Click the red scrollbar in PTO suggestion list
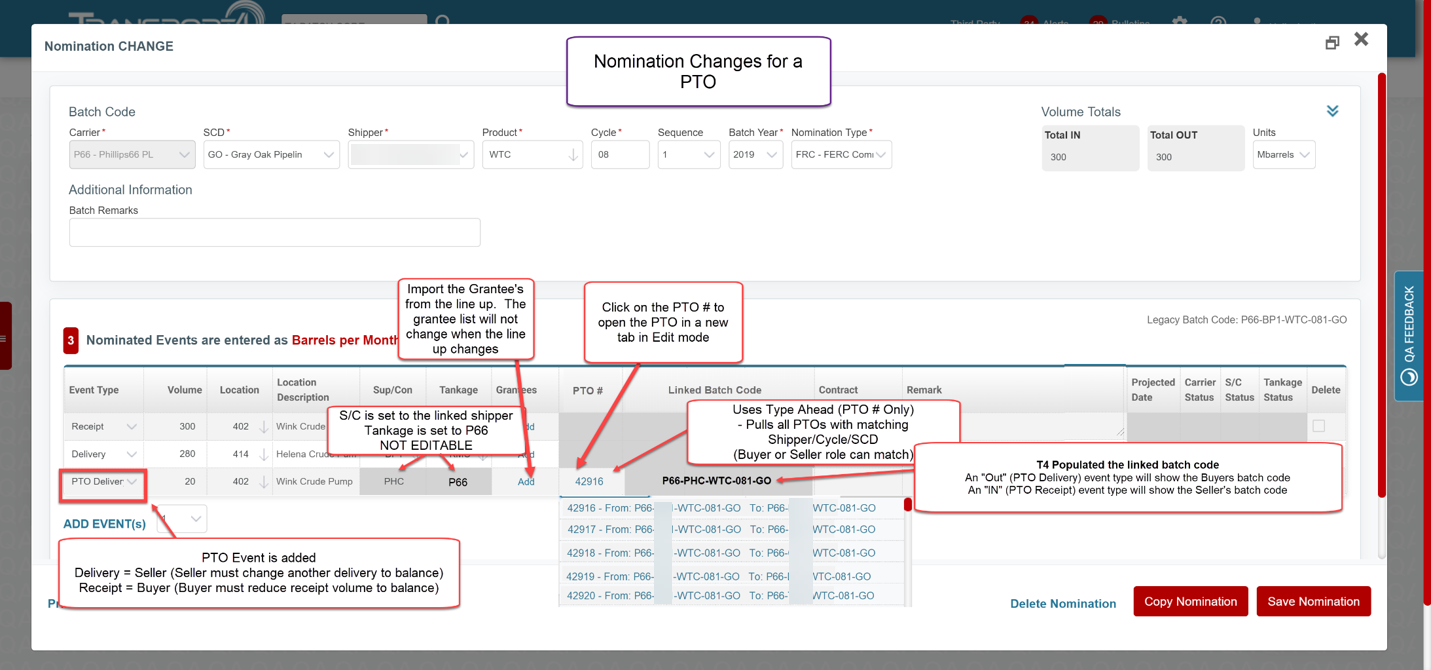Image resolution: width=1431 pixels, height=670 pixels. (x=908, y=505)
